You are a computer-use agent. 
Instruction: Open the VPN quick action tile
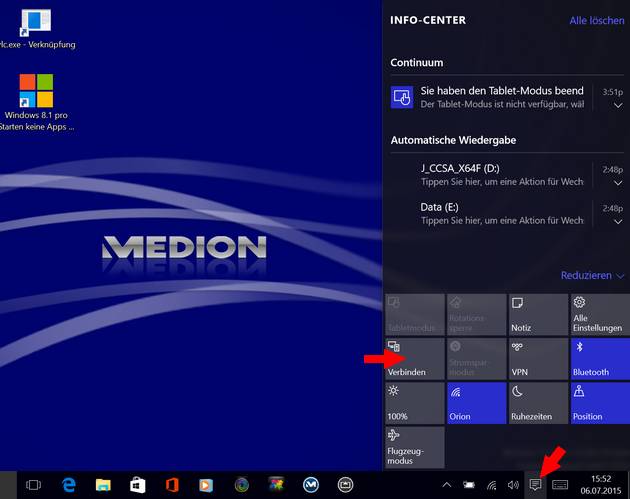click(538, 359)
